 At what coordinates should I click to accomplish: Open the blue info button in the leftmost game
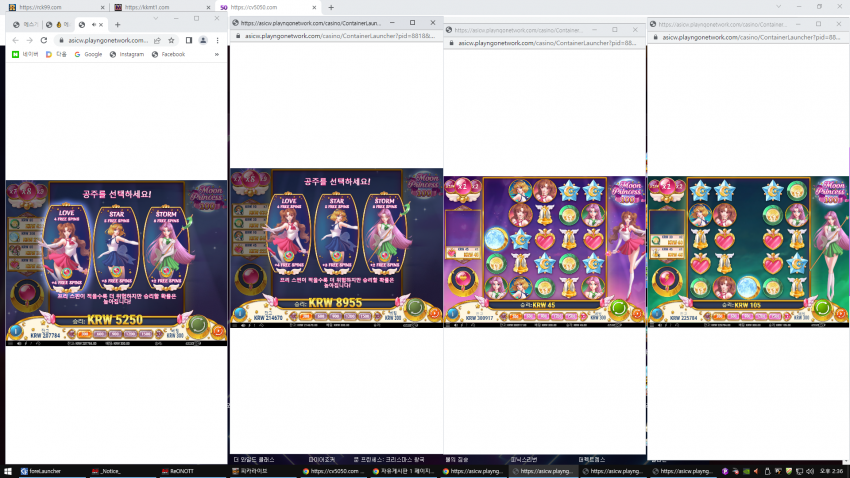(x=15, y=331)
